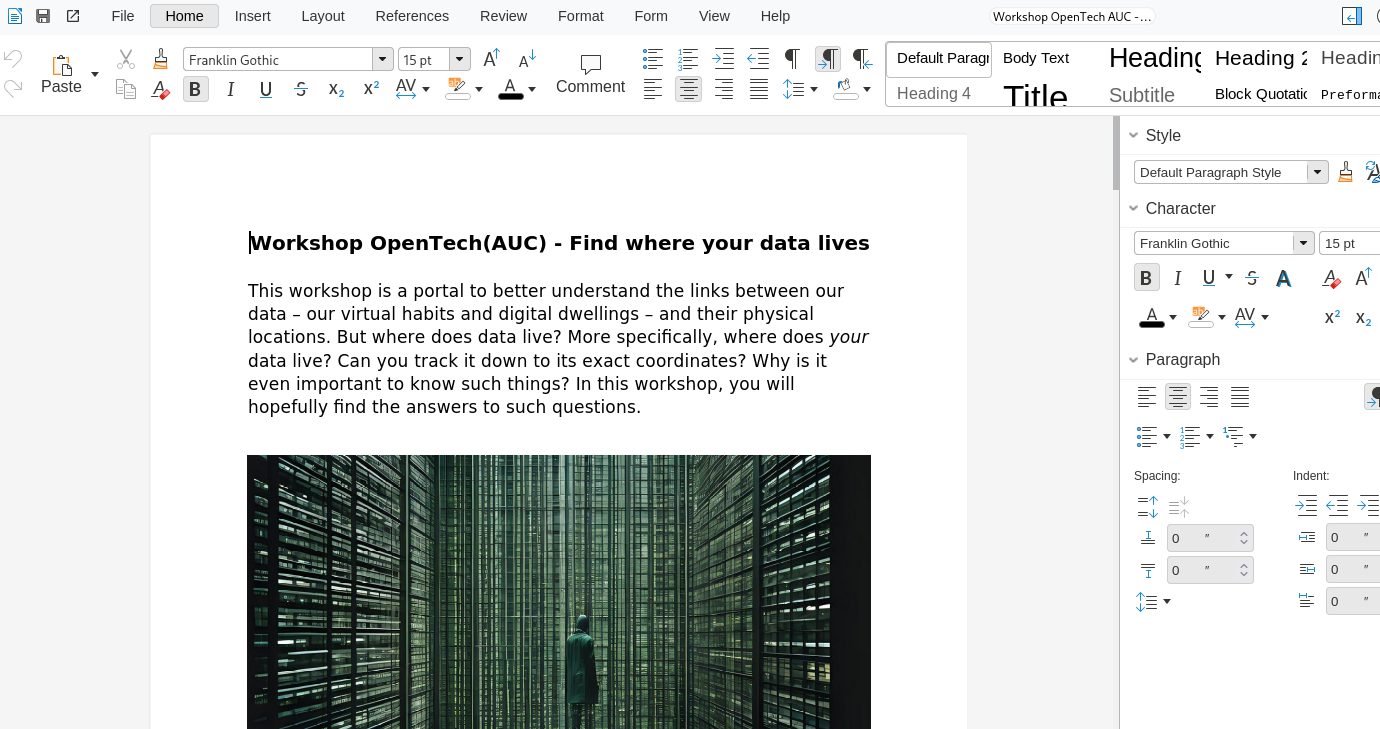Apply toolbar highlighting color swatch
The image size is (1380, 729).
(x=457, y=89)
